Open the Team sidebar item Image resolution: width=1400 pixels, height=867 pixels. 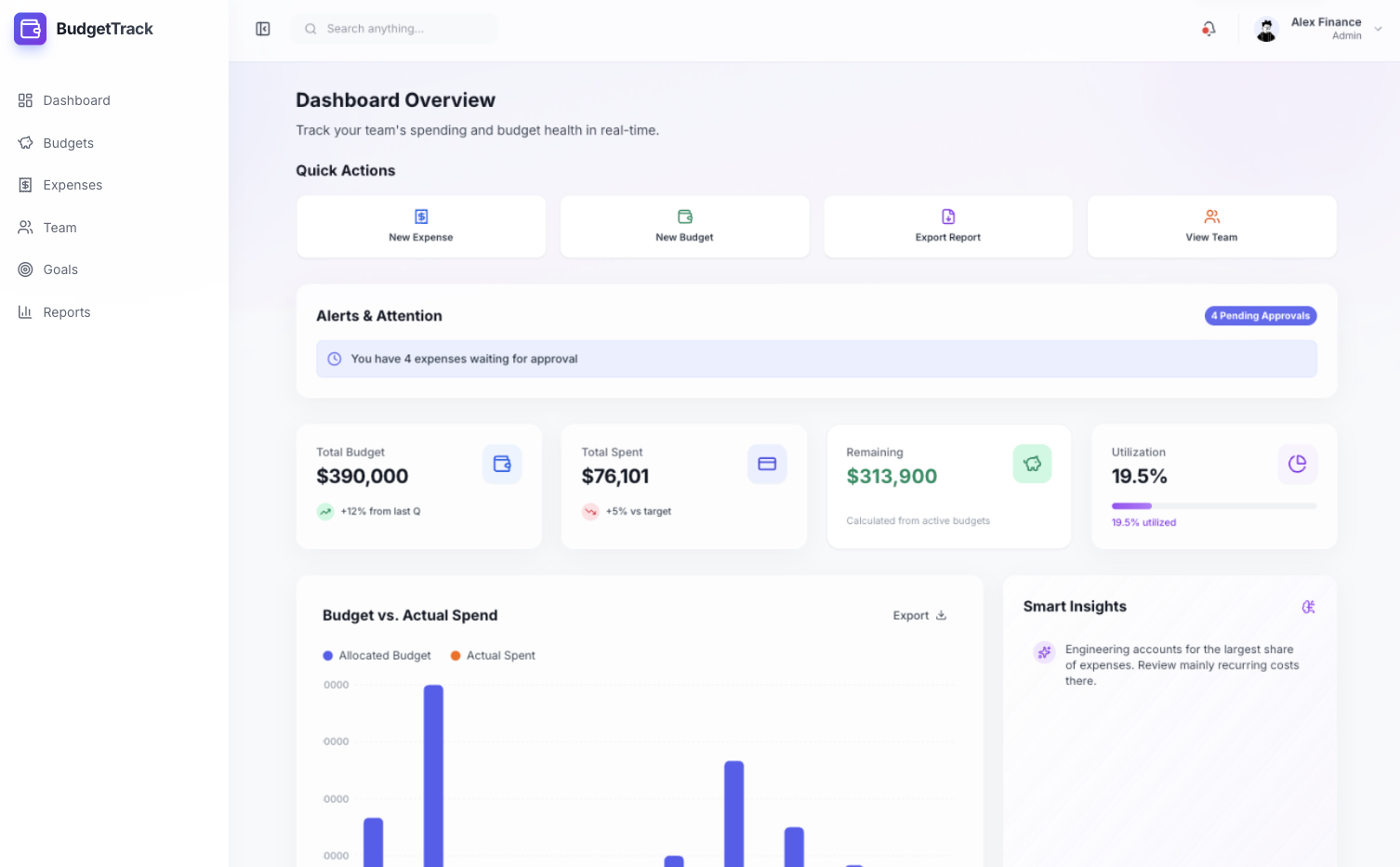(x=114, y=228)
